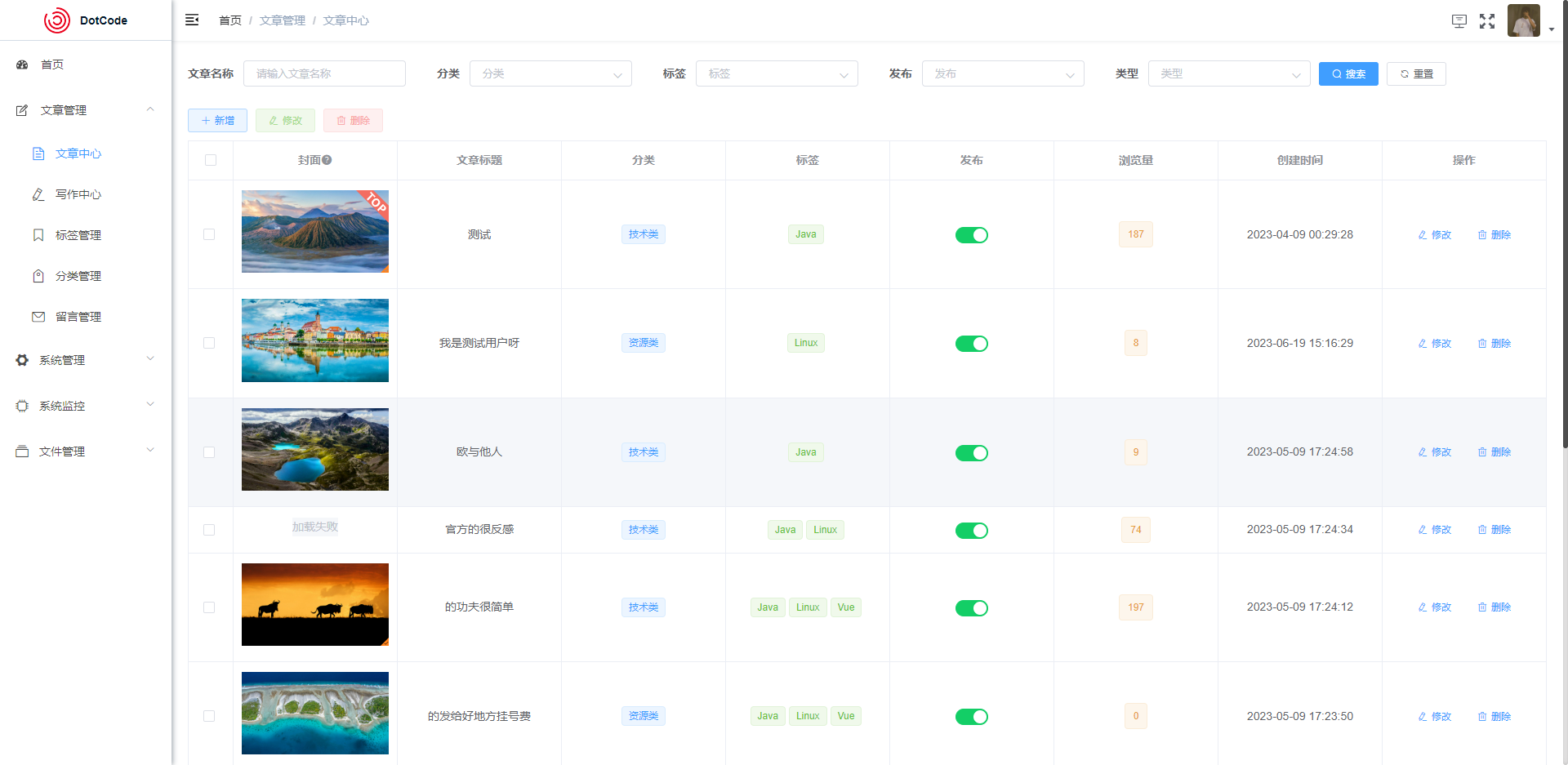Viewport: 1568px width, 765px height.
Task: Click the 新增 button
Action: click(x=217, y=121)
